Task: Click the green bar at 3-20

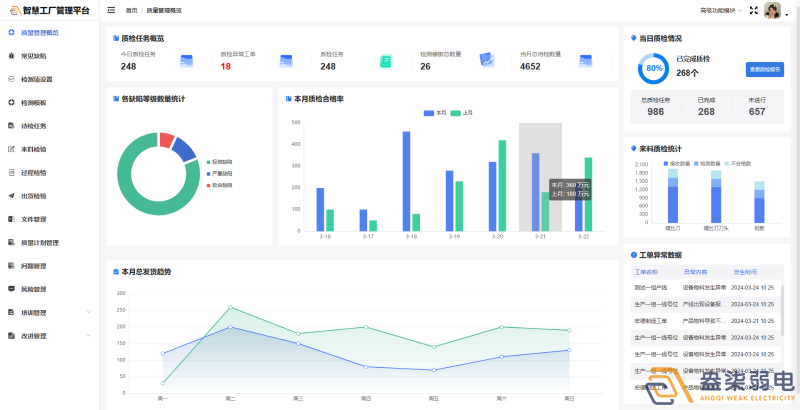Action: pyautogui.click(x=502, y=186)
